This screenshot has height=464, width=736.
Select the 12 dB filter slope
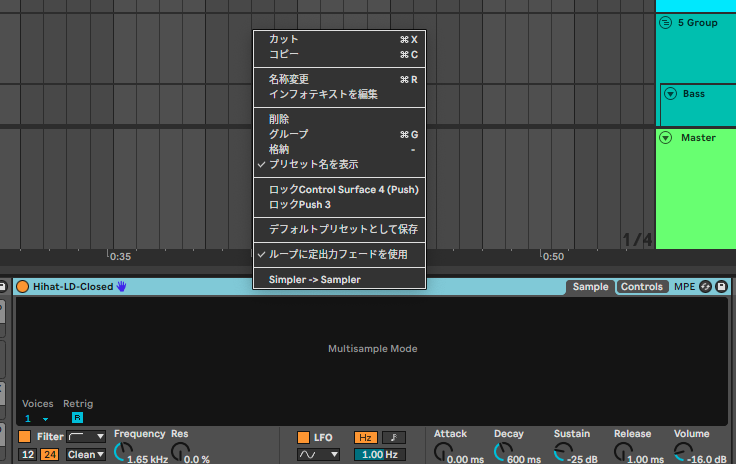click(27, 455)
